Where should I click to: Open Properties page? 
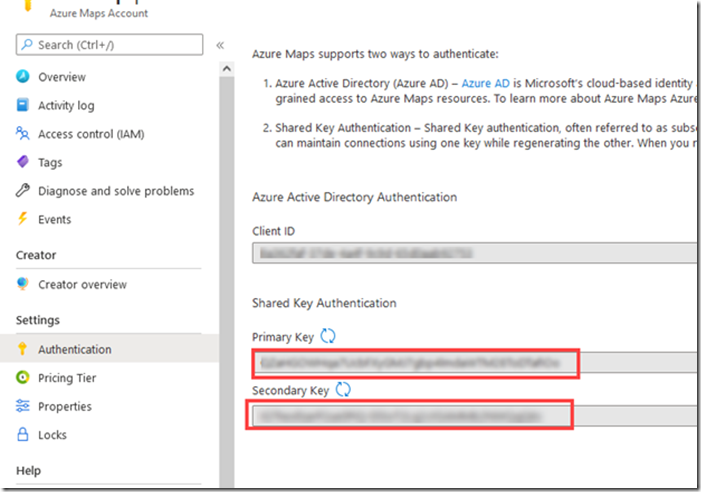(65, 407)
